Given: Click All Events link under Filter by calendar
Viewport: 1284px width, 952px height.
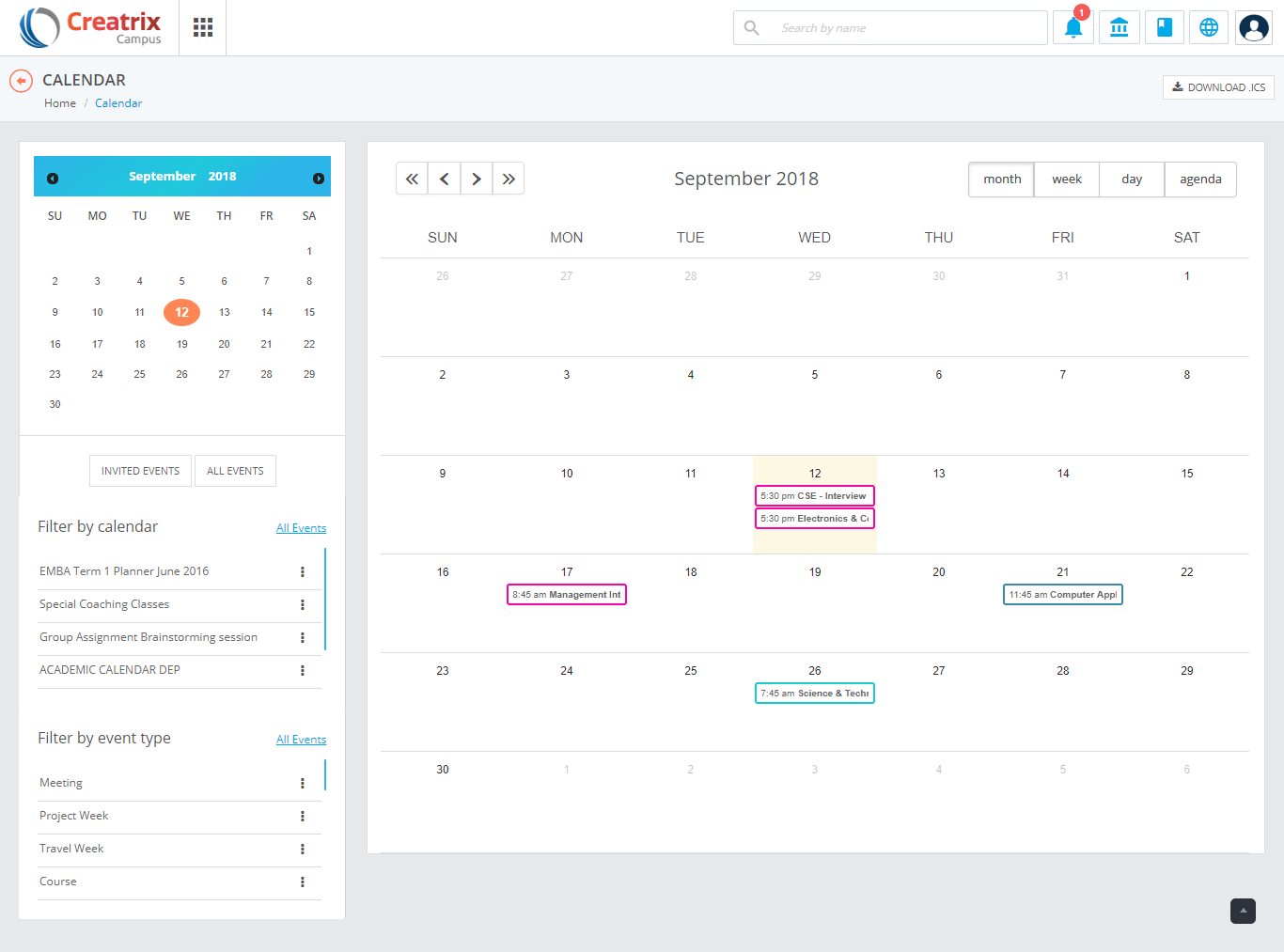Looking at the screenshot, I should pos(301,528).
